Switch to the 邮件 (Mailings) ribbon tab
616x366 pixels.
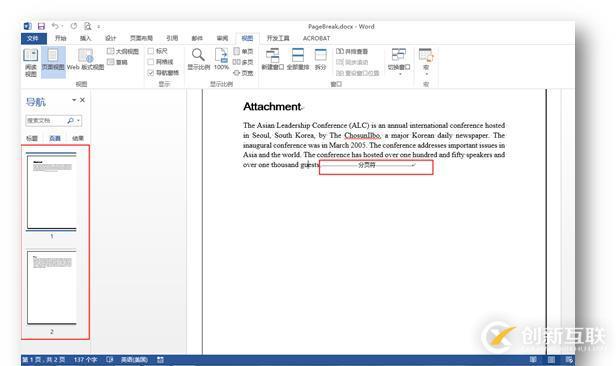click(197, 38)
